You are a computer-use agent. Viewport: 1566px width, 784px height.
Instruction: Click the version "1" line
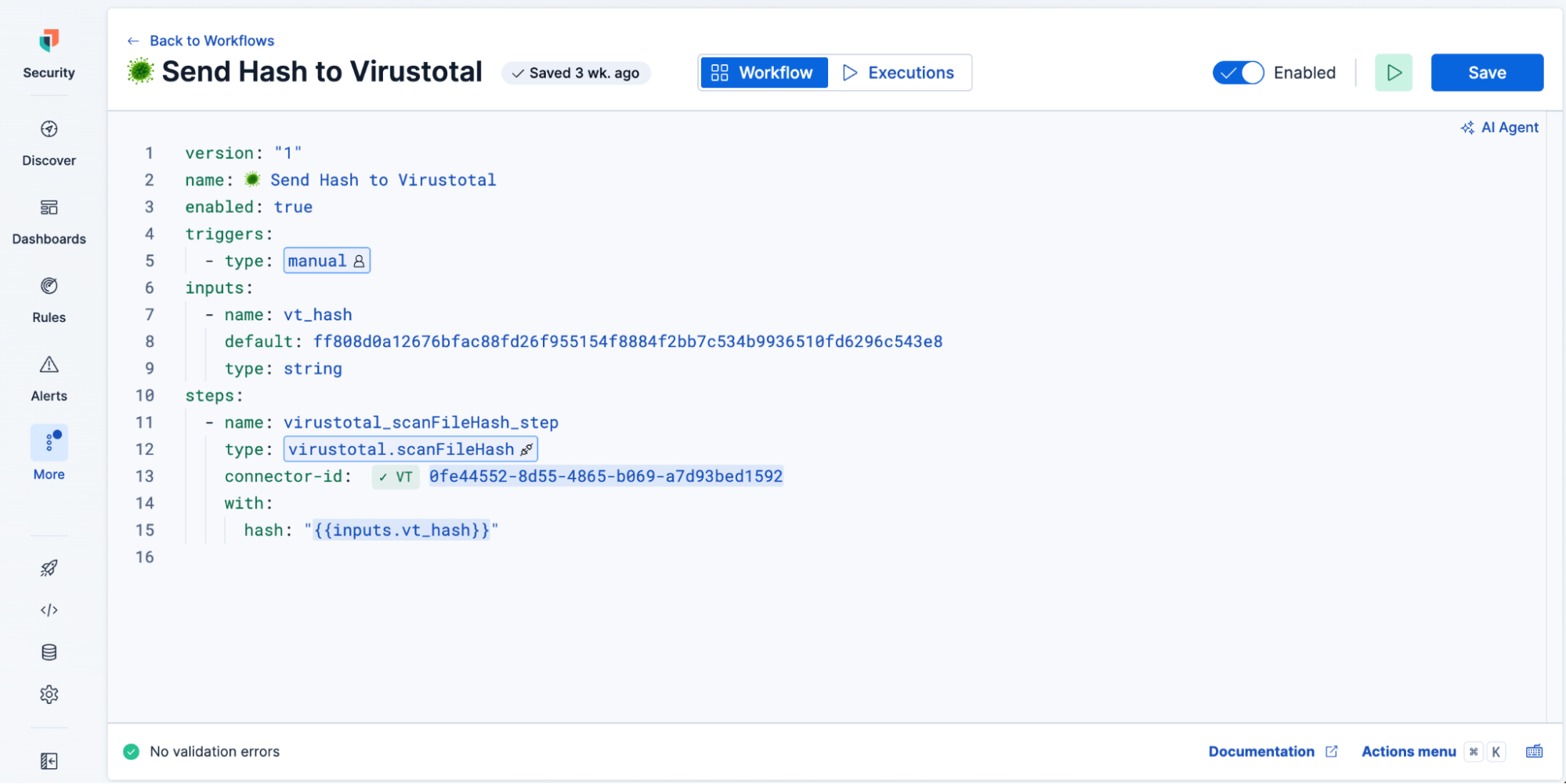243,154
